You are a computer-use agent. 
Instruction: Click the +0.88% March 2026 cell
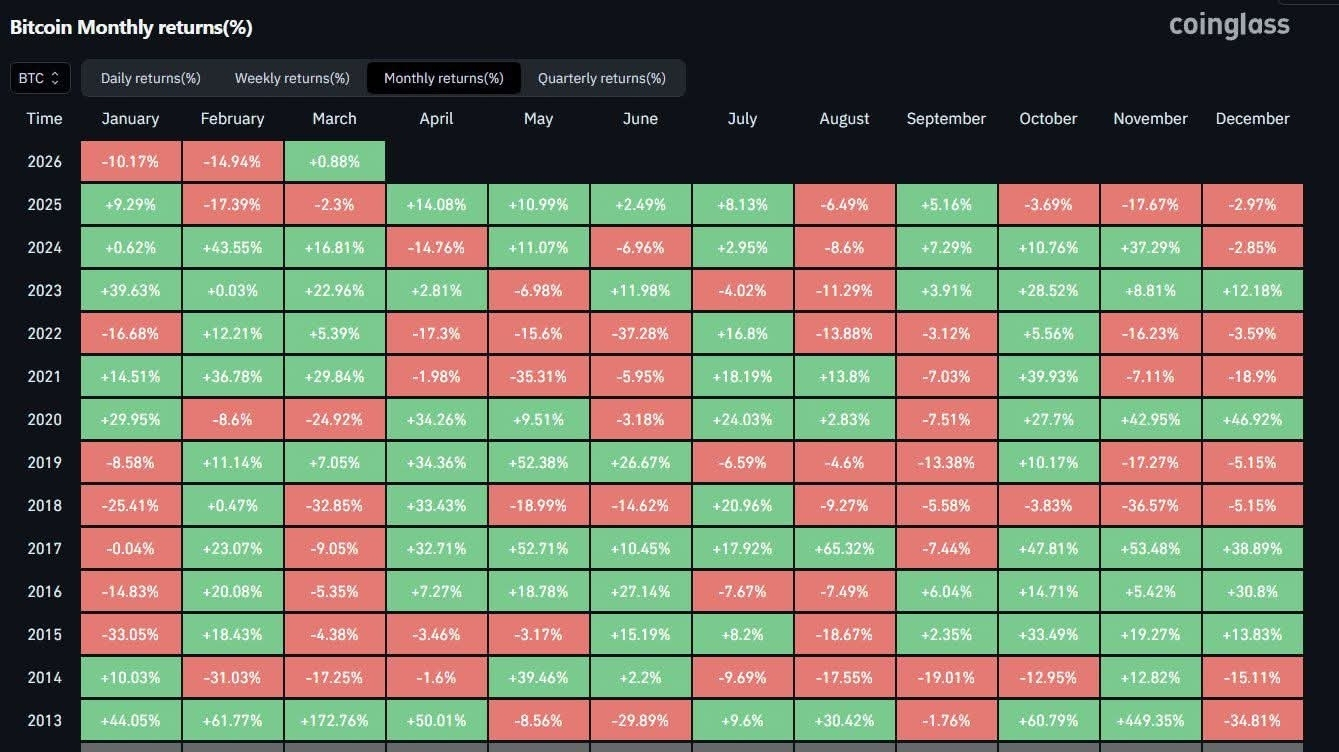coord(334,161)
